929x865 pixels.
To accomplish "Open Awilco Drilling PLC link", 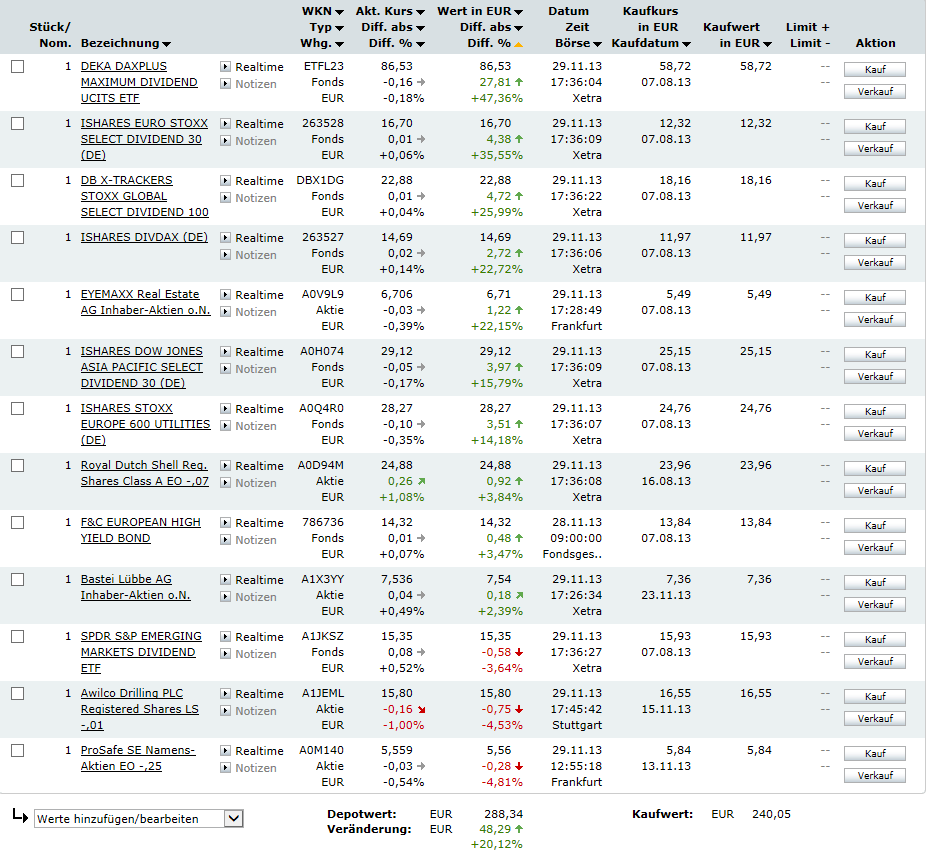I will click(140, 709).
